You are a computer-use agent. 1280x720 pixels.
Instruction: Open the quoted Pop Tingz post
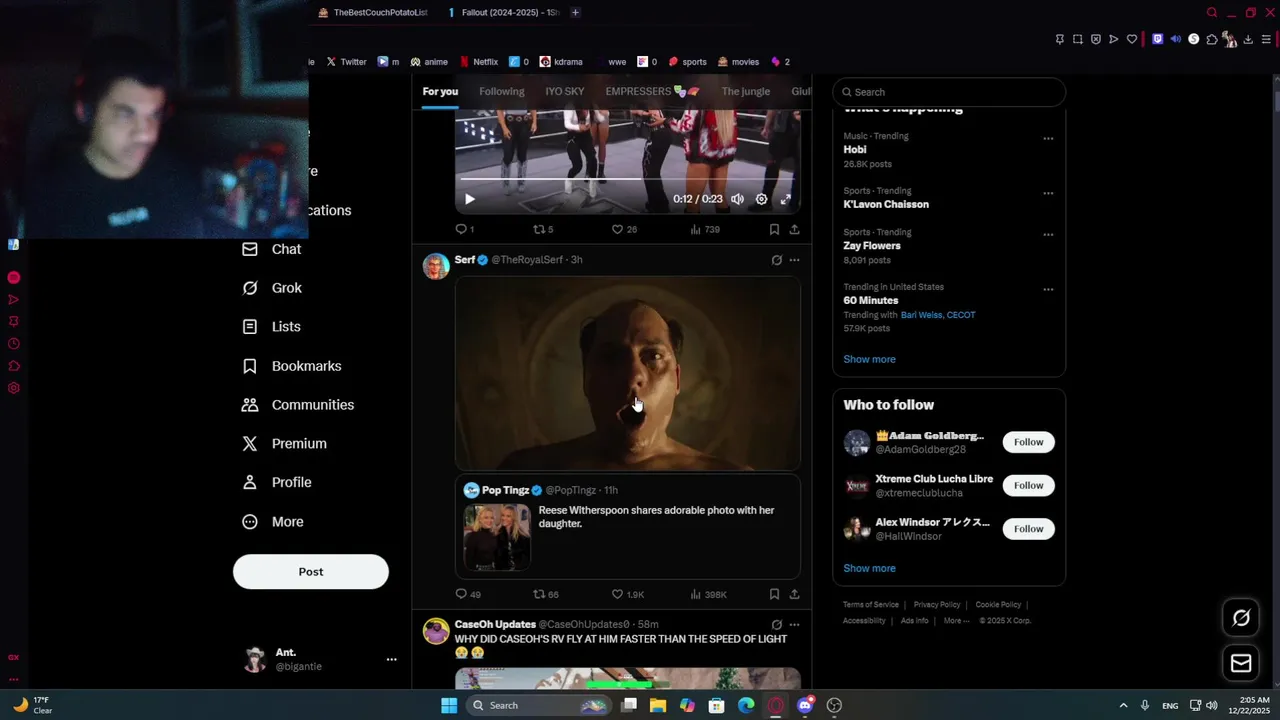click(x=628, y=527)
